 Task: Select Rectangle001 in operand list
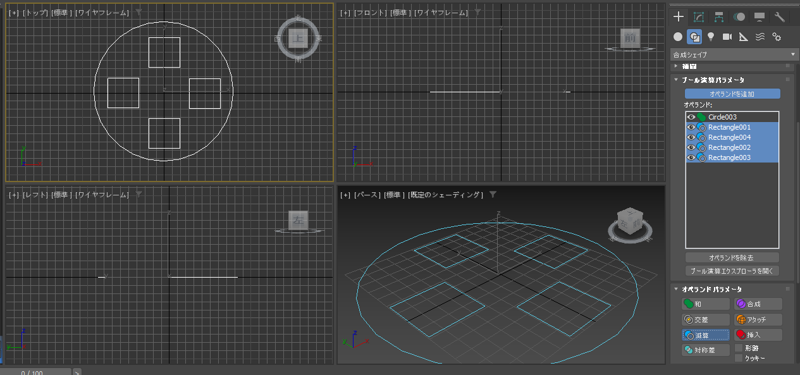[x=732, y=127]
